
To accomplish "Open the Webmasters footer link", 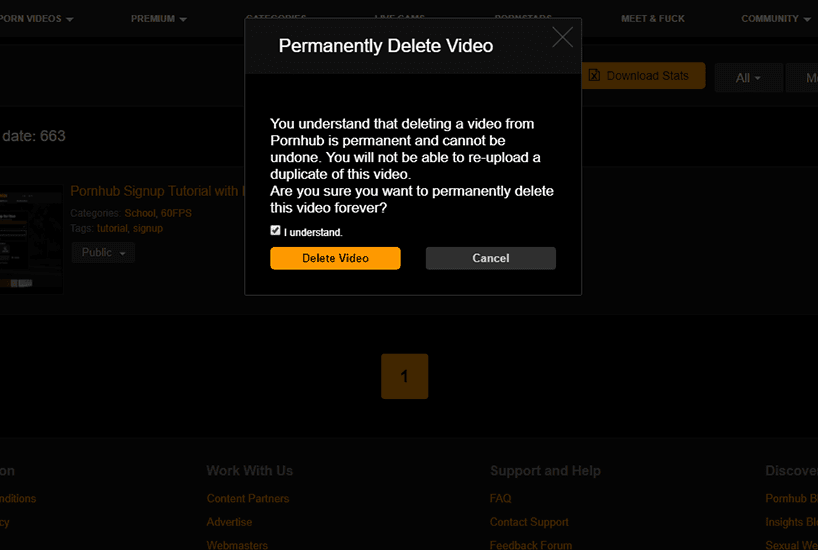I will [x=237, y=545].
